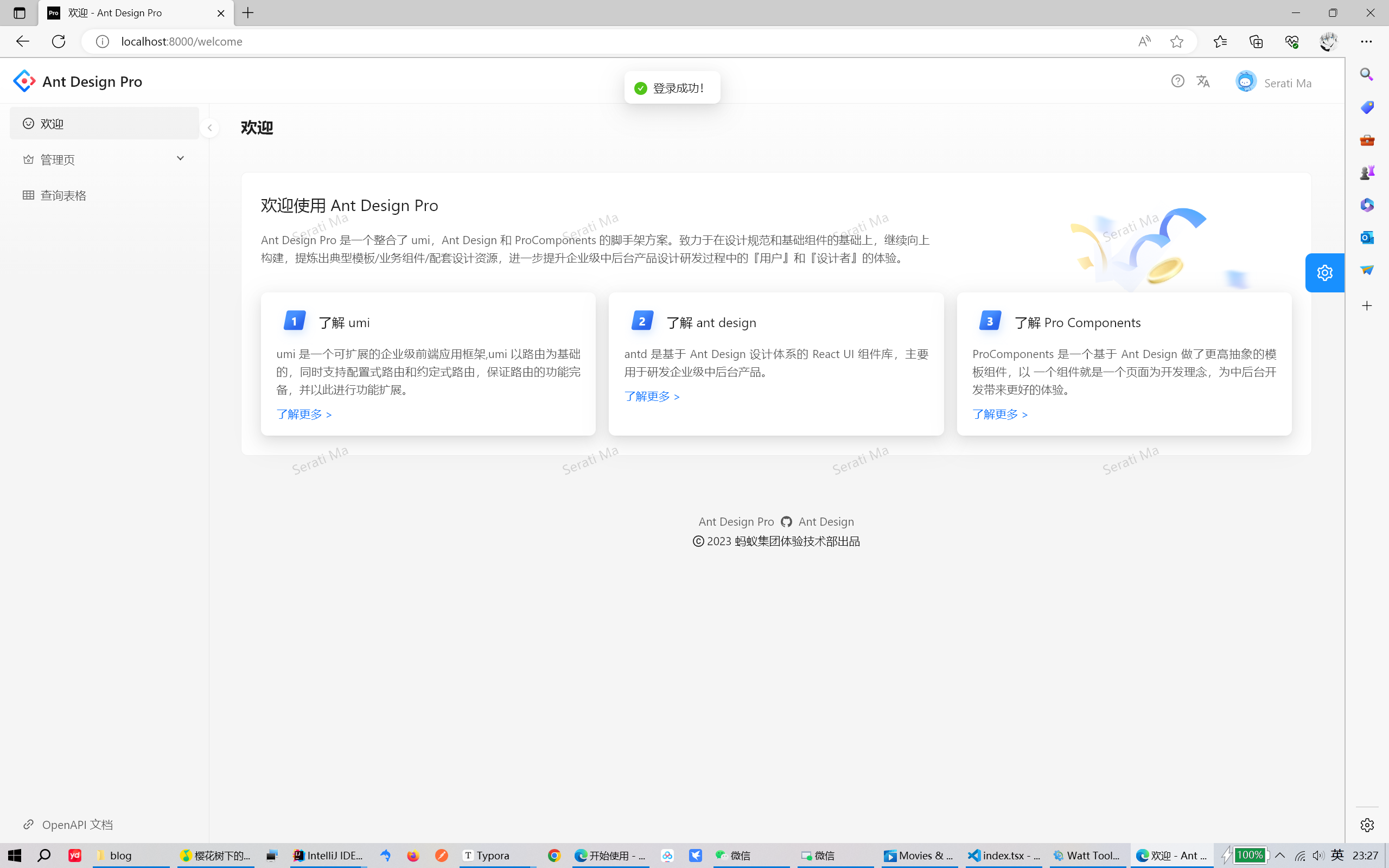Viewport: 1389px width, 868px height.
Task: Open the Ant Design Pro footer link
Action: coord(736,521)
